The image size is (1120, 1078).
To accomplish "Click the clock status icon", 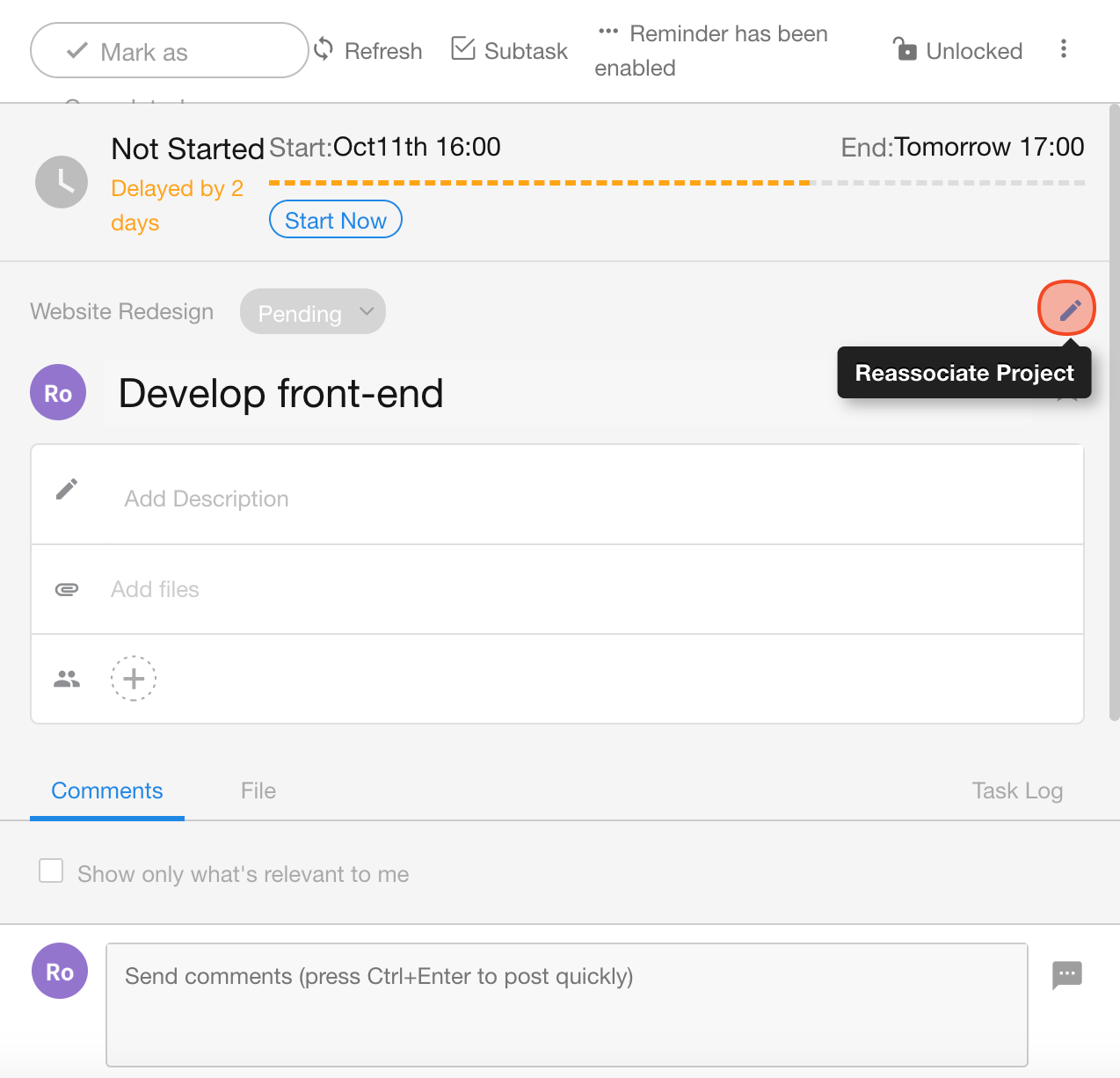I will [62, 182].
